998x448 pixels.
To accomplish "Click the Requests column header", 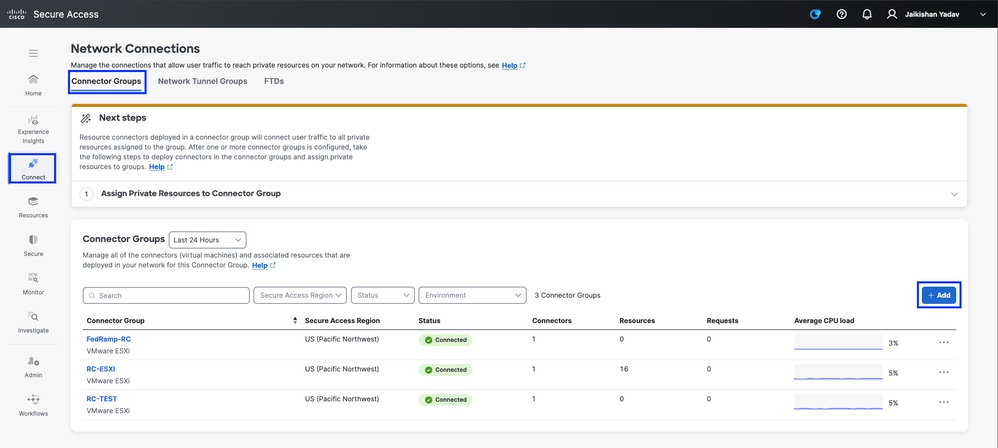I will (x=722, y=321).
